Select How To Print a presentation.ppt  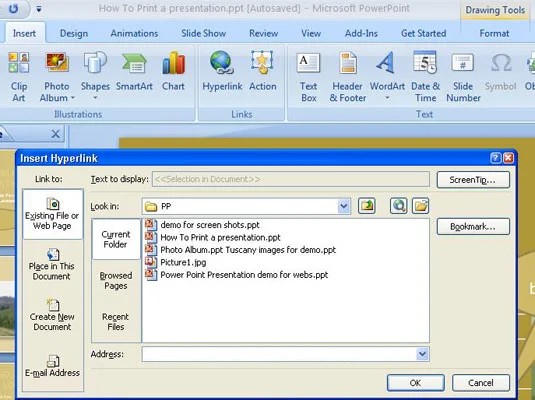(x=213, y=237)
